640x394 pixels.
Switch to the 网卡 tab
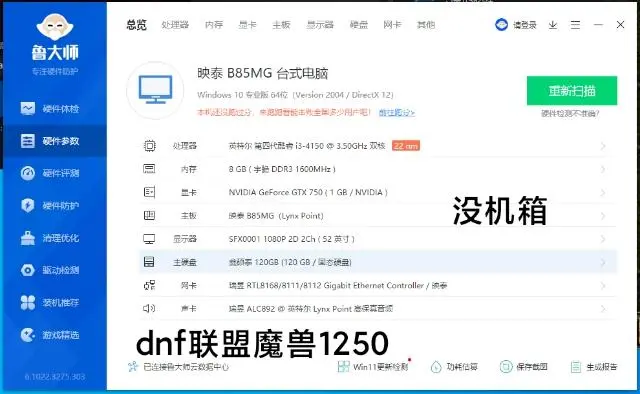pos(392,25)
